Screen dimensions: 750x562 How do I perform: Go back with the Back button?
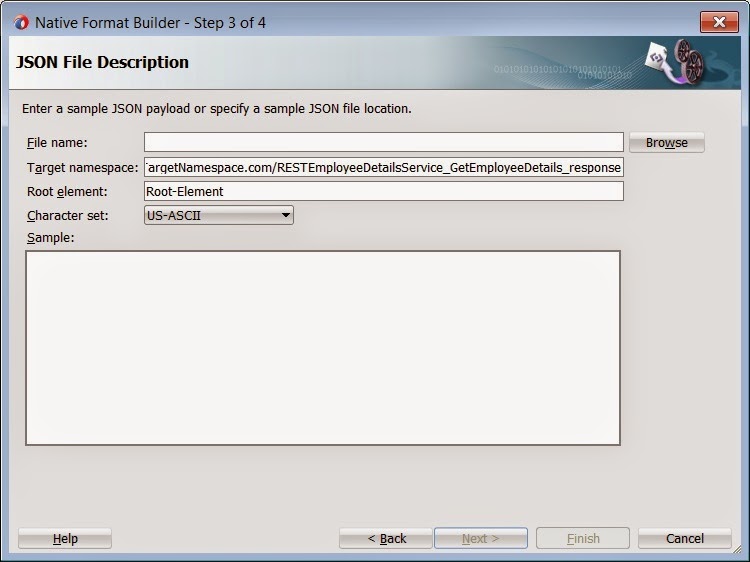pyautogui.click(x=386, y=539)
